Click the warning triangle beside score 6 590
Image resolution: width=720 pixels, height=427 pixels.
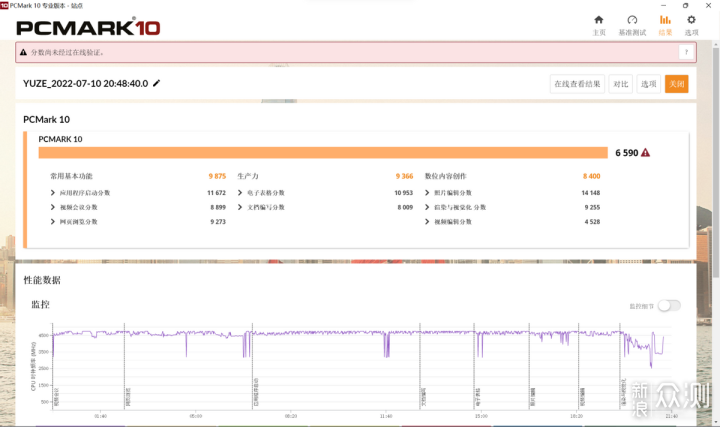[646, 152]
